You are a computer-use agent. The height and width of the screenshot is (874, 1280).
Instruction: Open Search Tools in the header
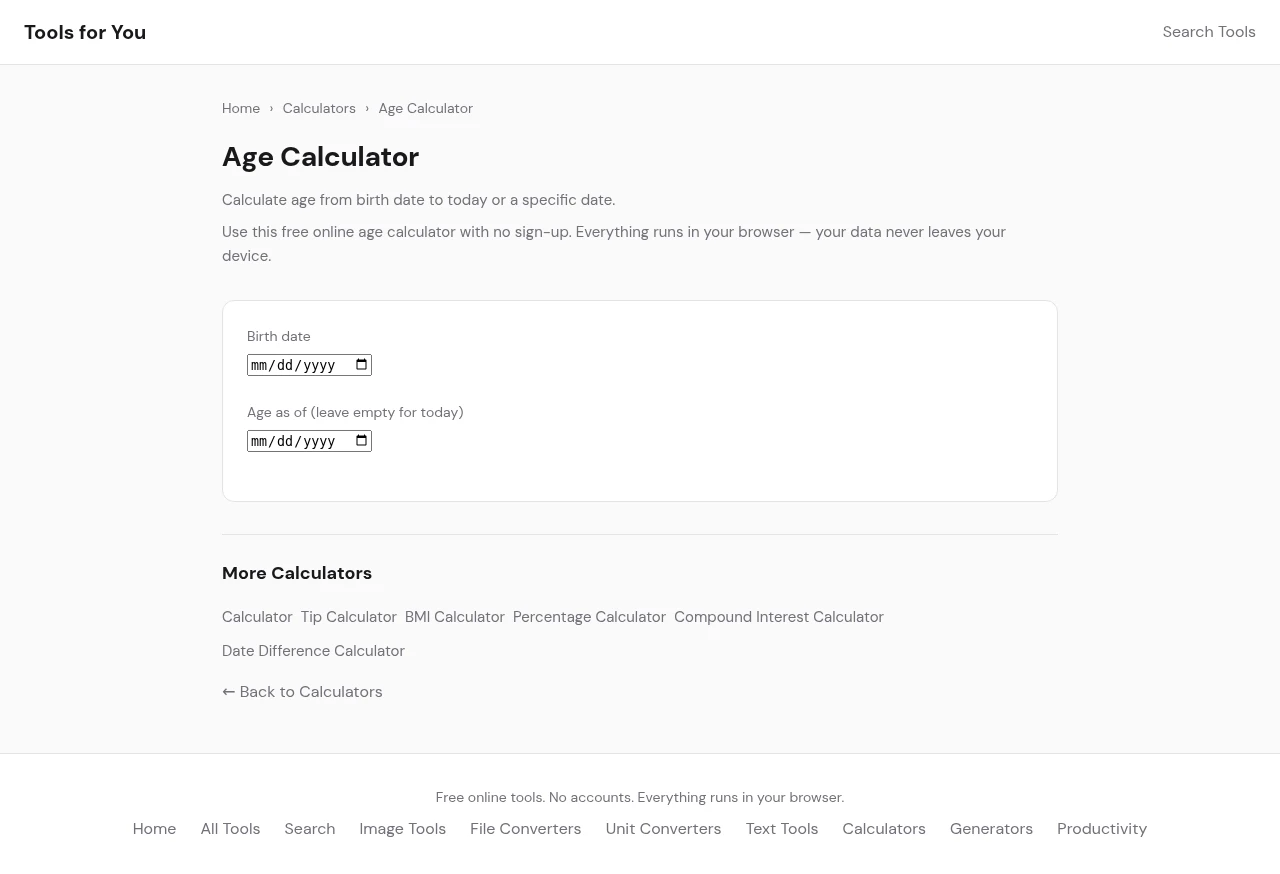(1208, 32)
